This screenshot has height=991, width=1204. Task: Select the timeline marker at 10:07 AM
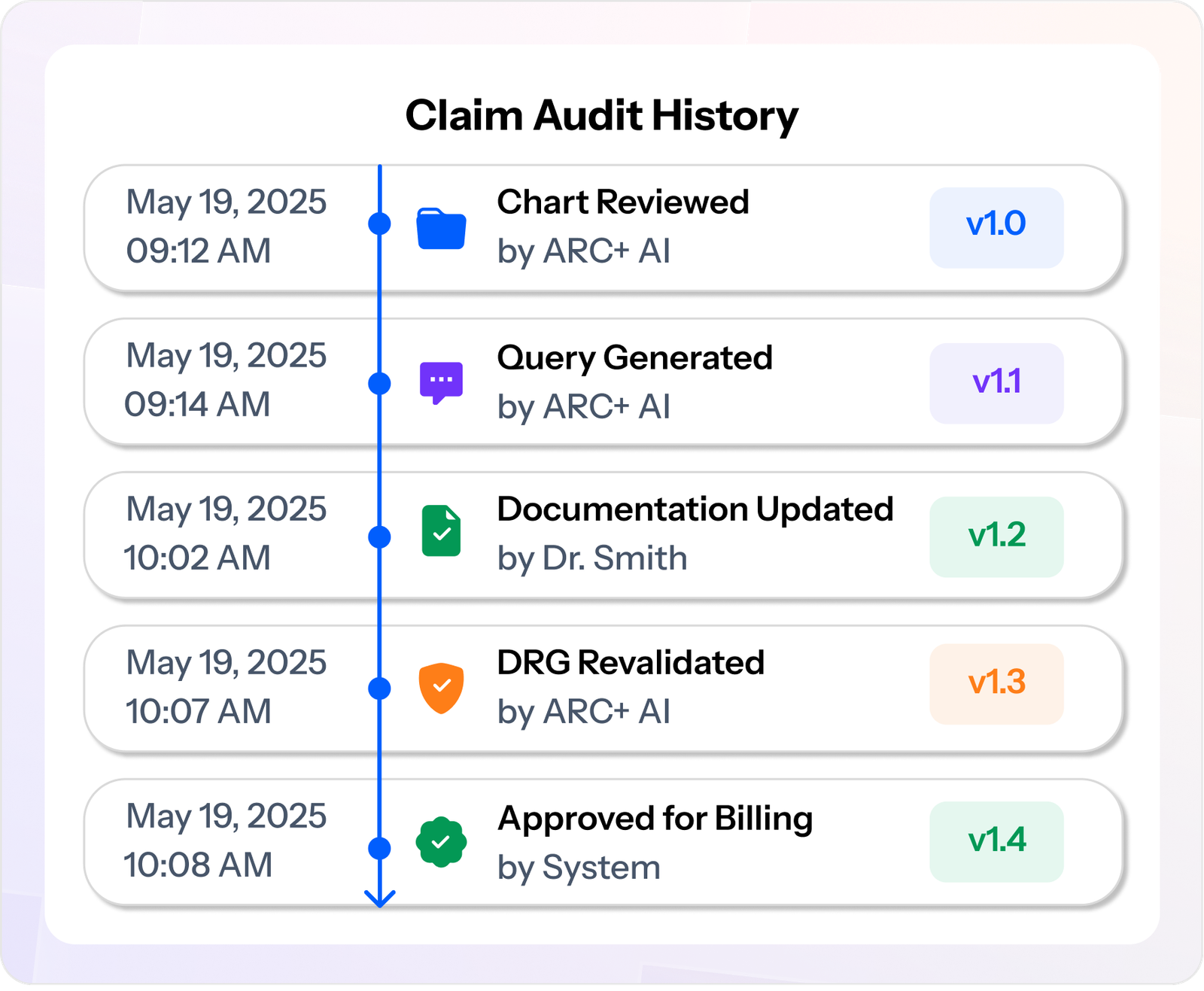(x=380, y=688)
